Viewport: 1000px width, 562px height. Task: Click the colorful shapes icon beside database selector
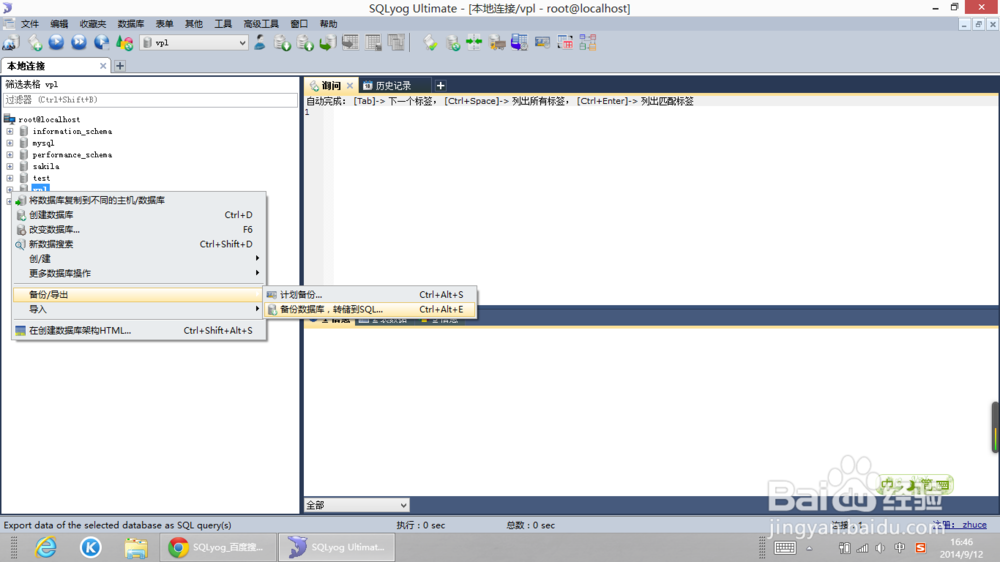pos(124,43)
